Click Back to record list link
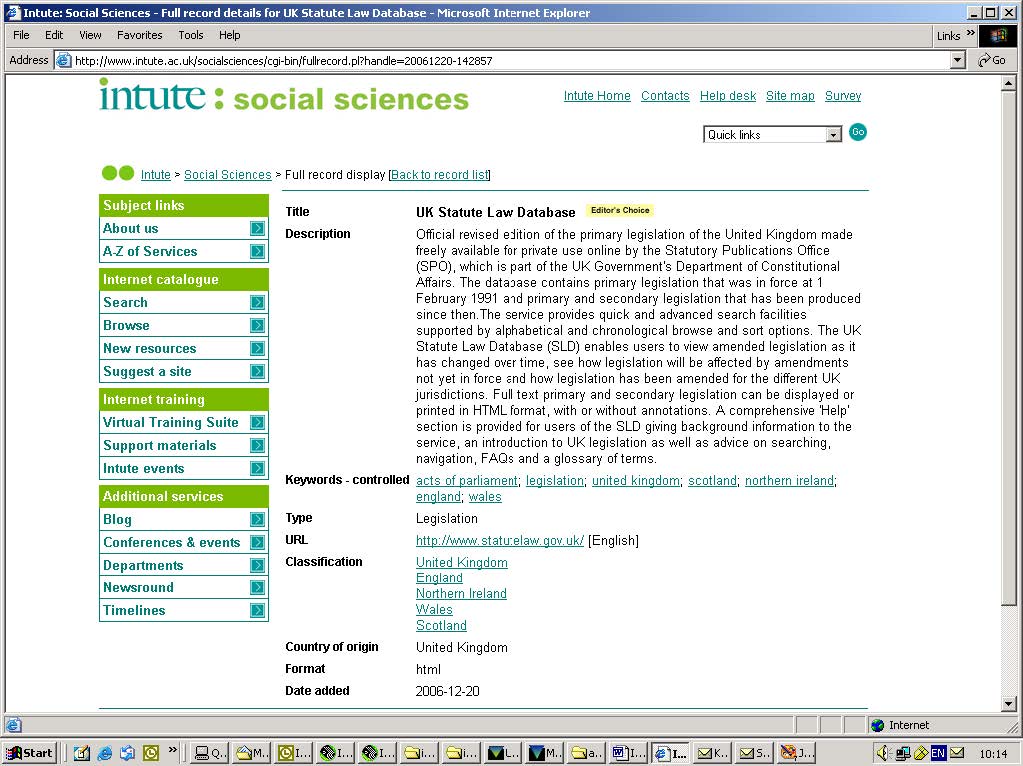 pos(440,175)
